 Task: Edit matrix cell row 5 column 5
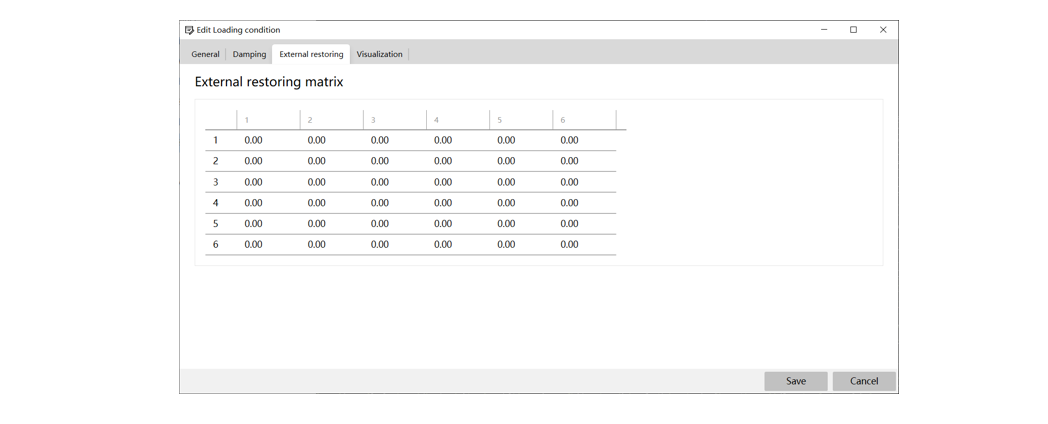(521, 223)
